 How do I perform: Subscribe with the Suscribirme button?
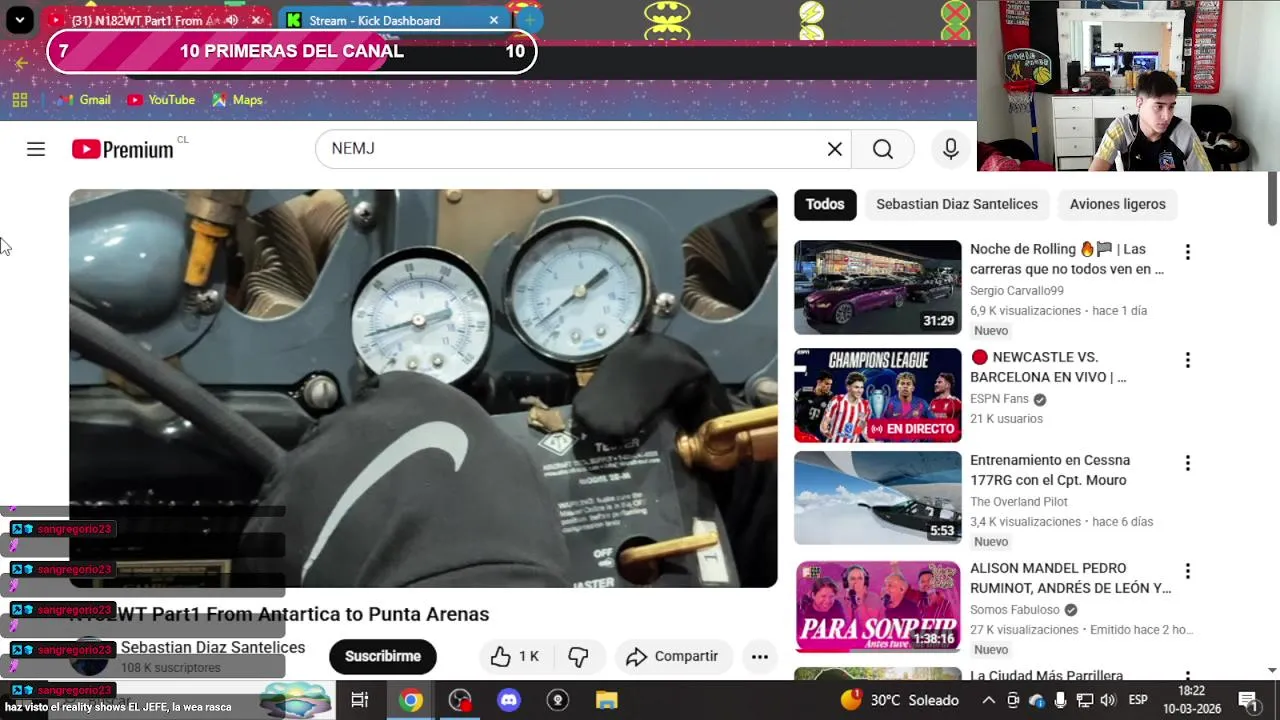coord(383,656)
